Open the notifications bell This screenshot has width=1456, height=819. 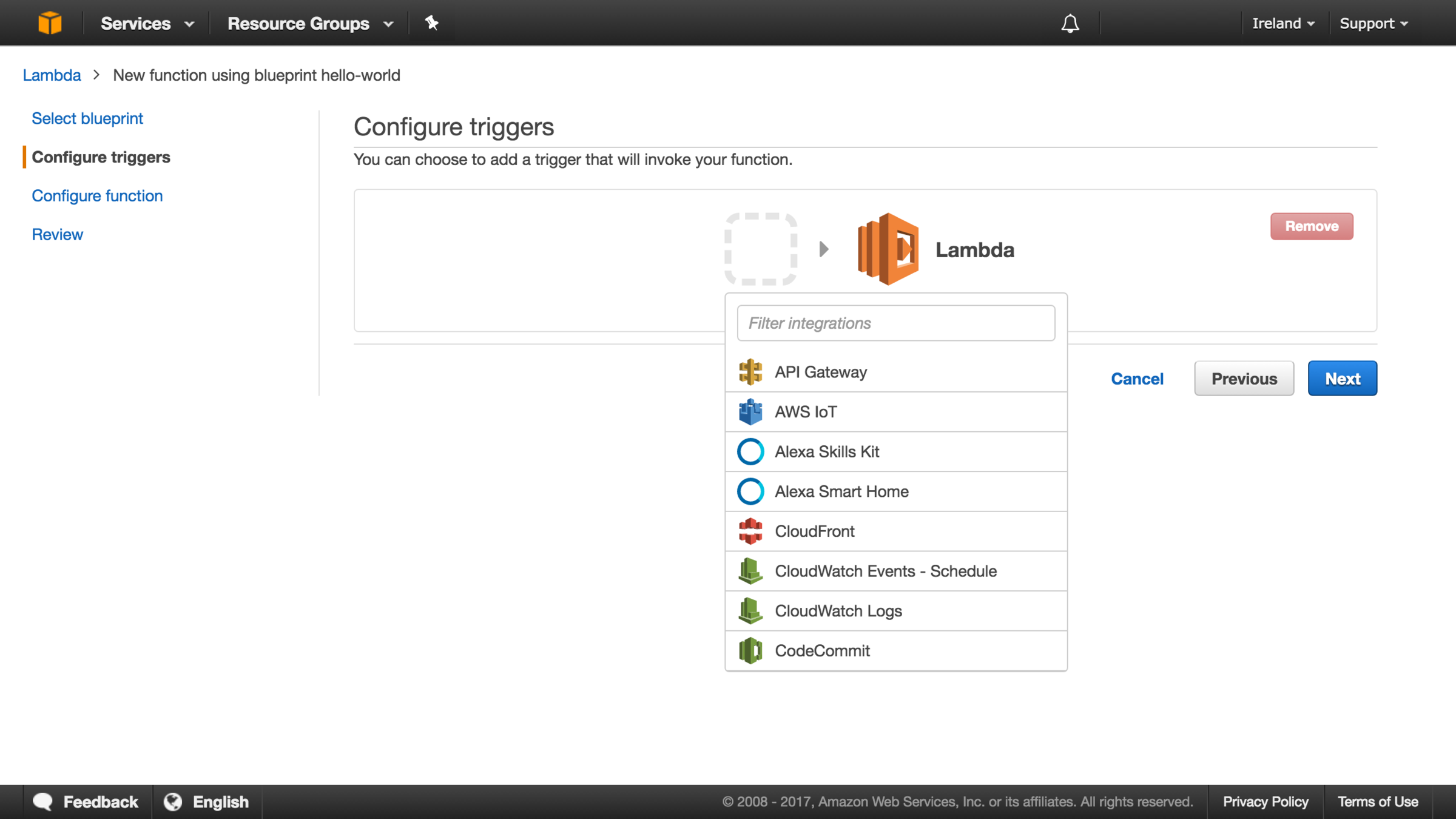pyautogui.click(x=1070, y=23)
